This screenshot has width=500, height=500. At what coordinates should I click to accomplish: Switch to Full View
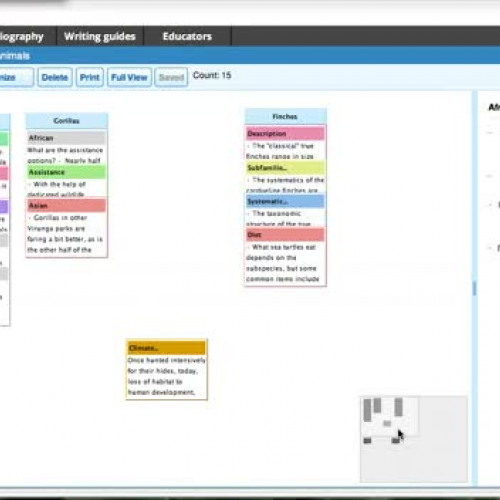click(129, 77)
